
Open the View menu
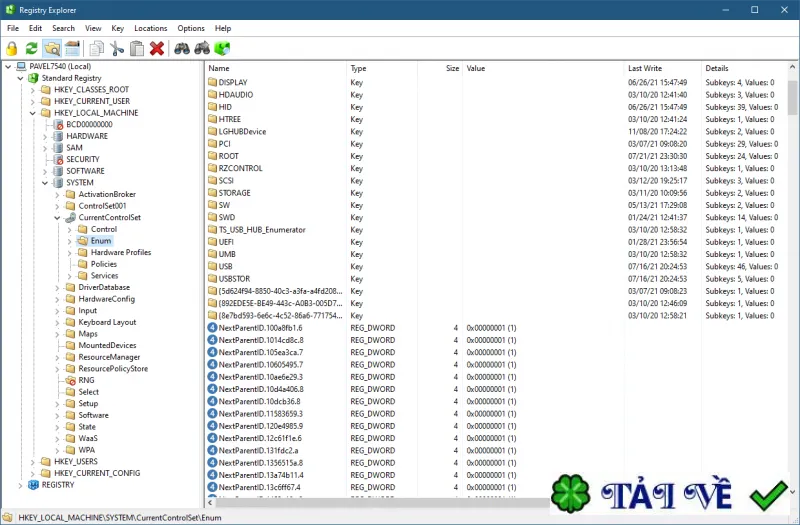tap(93, 28)
